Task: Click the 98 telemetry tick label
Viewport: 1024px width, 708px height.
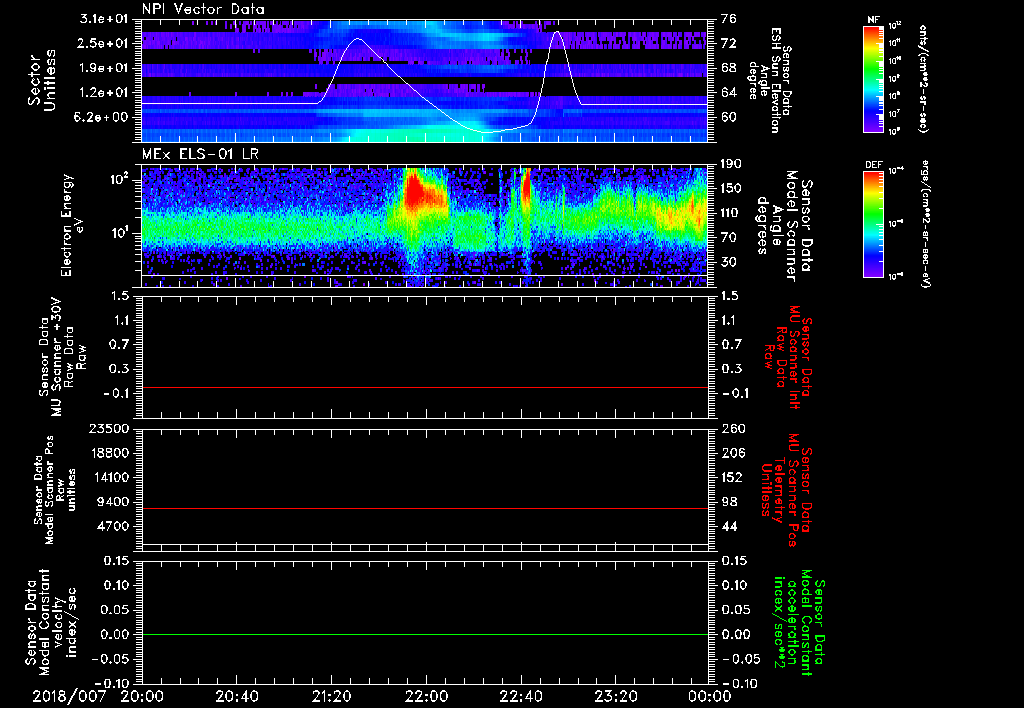Action: (x=728, y=502)
